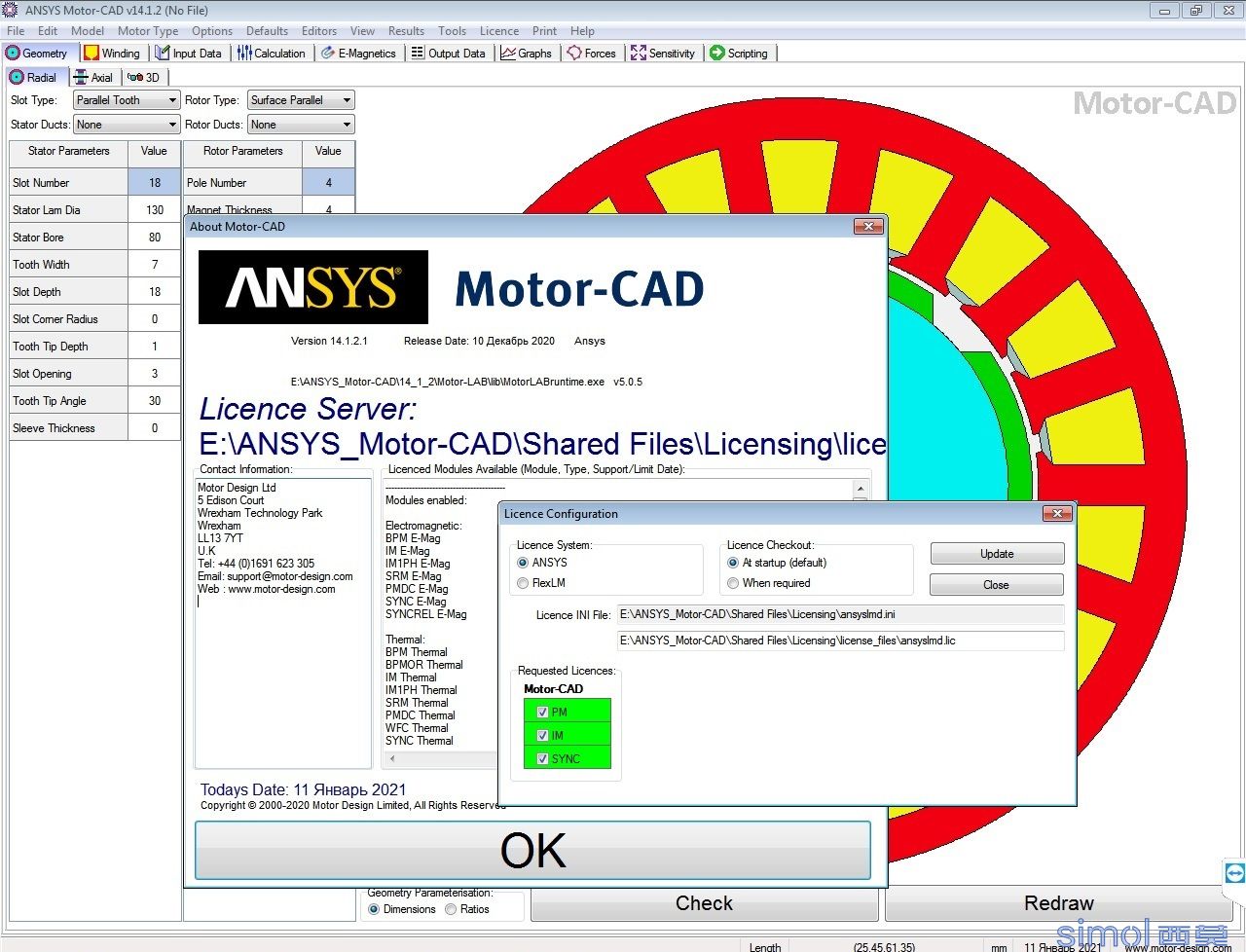Toggle the SYNC licence checkbox
Screen dimensions: 1246x952
[x=542, y=758]
